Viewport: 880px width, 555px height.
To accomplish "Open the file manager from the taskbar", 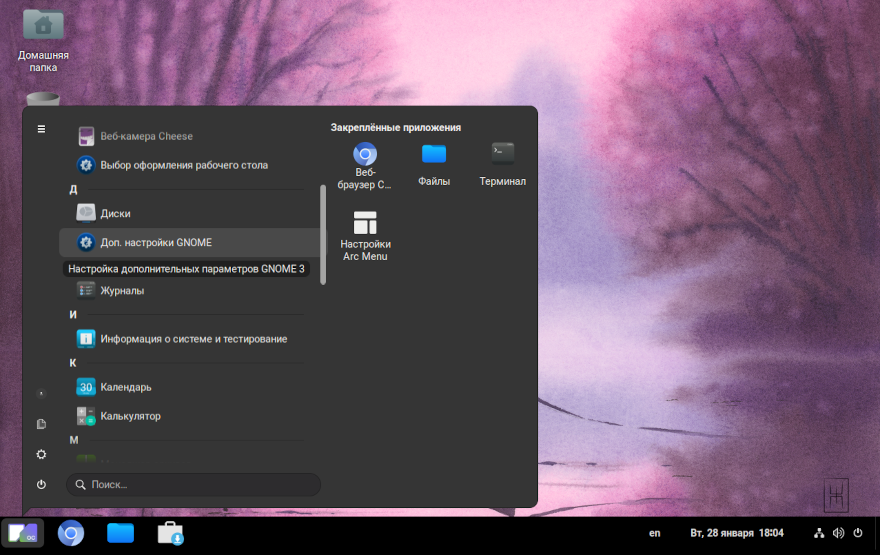I will coord(120,534).
